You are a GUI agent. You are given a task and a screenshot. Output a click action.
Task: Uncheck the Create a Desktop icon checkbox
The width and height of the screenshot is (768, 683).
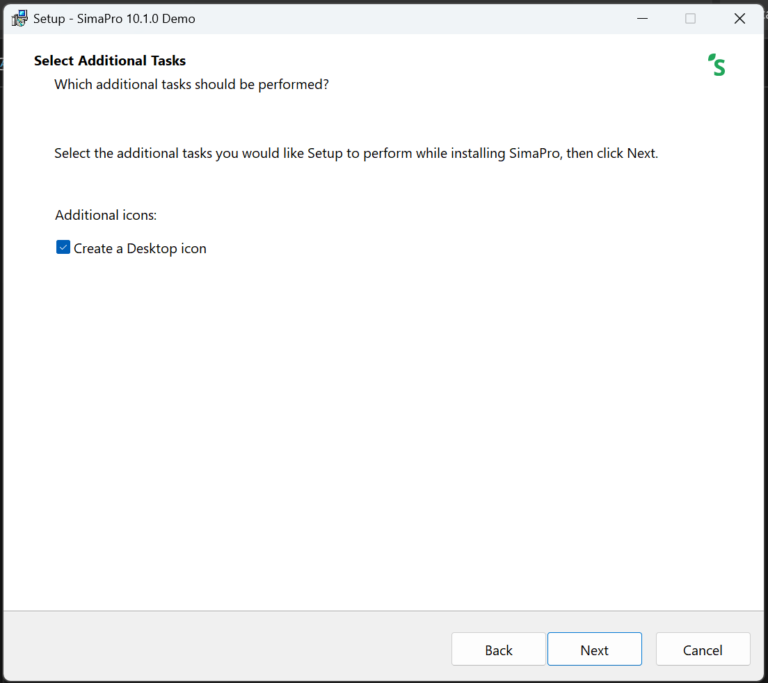[63, 248]
